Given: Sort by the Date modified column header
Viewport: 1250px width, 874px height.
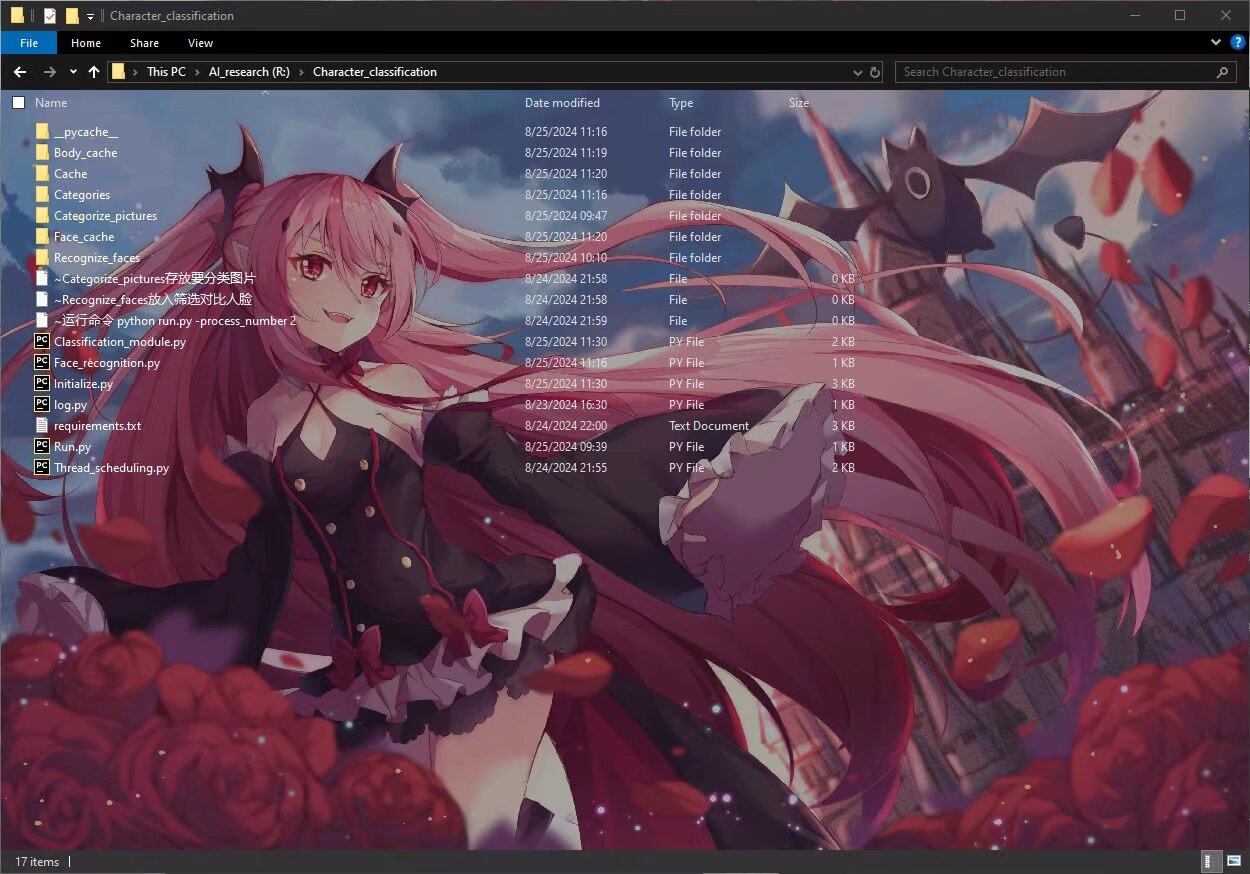Looking at the screenshot, I should 562,103.
